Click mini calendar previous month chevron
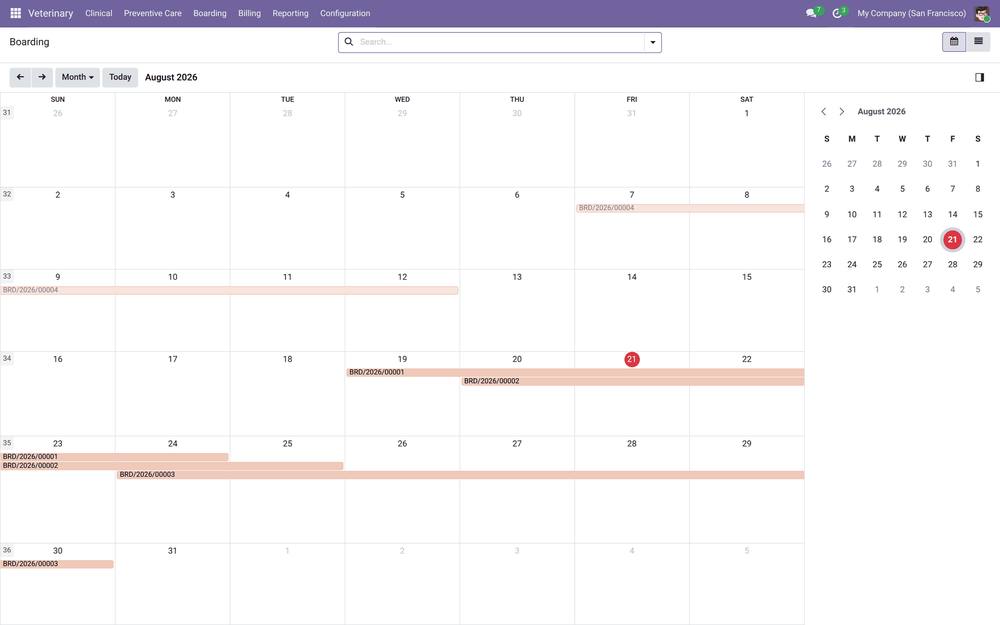Viewport: 1000px width, 625px height. tap(823, 112)
